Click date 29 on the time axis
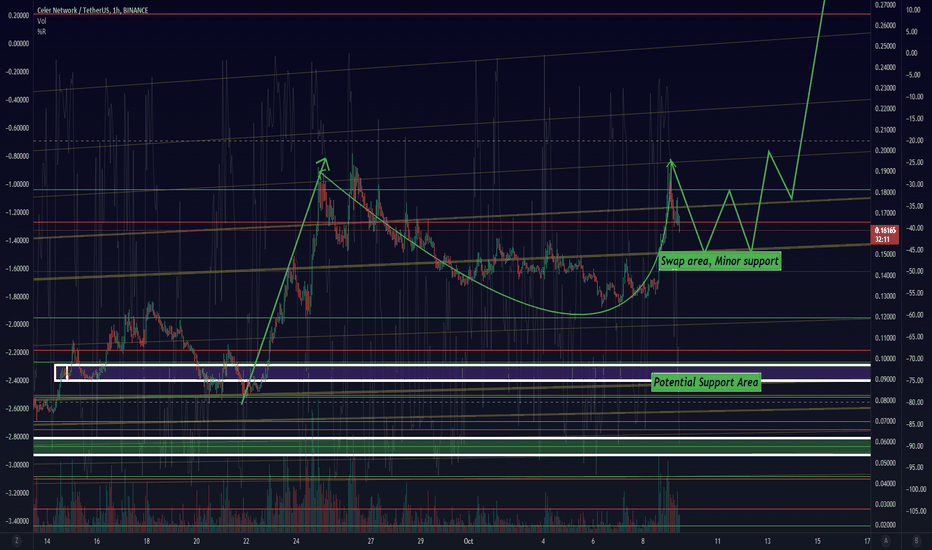 click(420, 541)
